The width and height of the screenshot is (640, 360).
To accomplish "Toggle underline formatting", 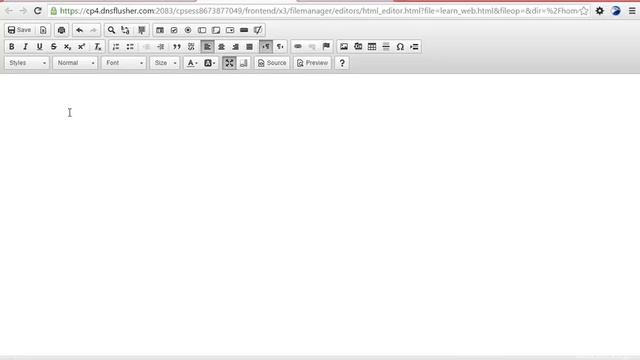I will (40, 47).
